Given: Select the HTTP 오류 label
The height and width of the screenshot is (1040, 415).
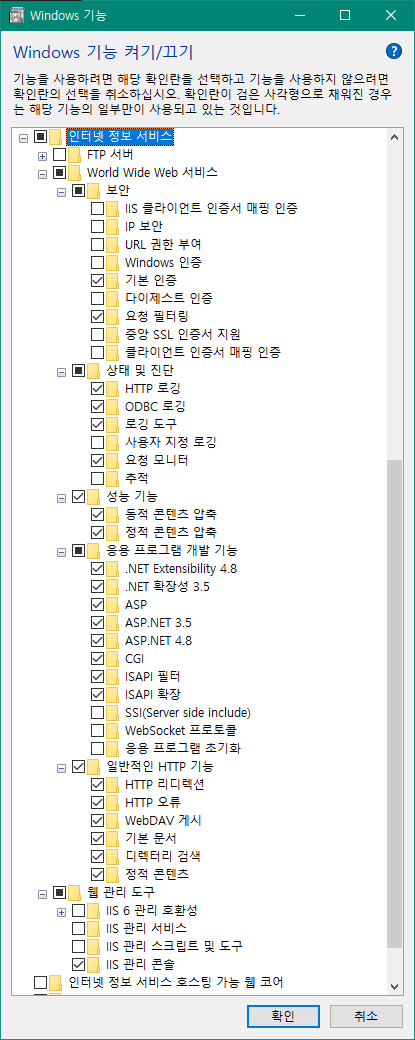Looking at the screenshot, I should tap(152, 803).
